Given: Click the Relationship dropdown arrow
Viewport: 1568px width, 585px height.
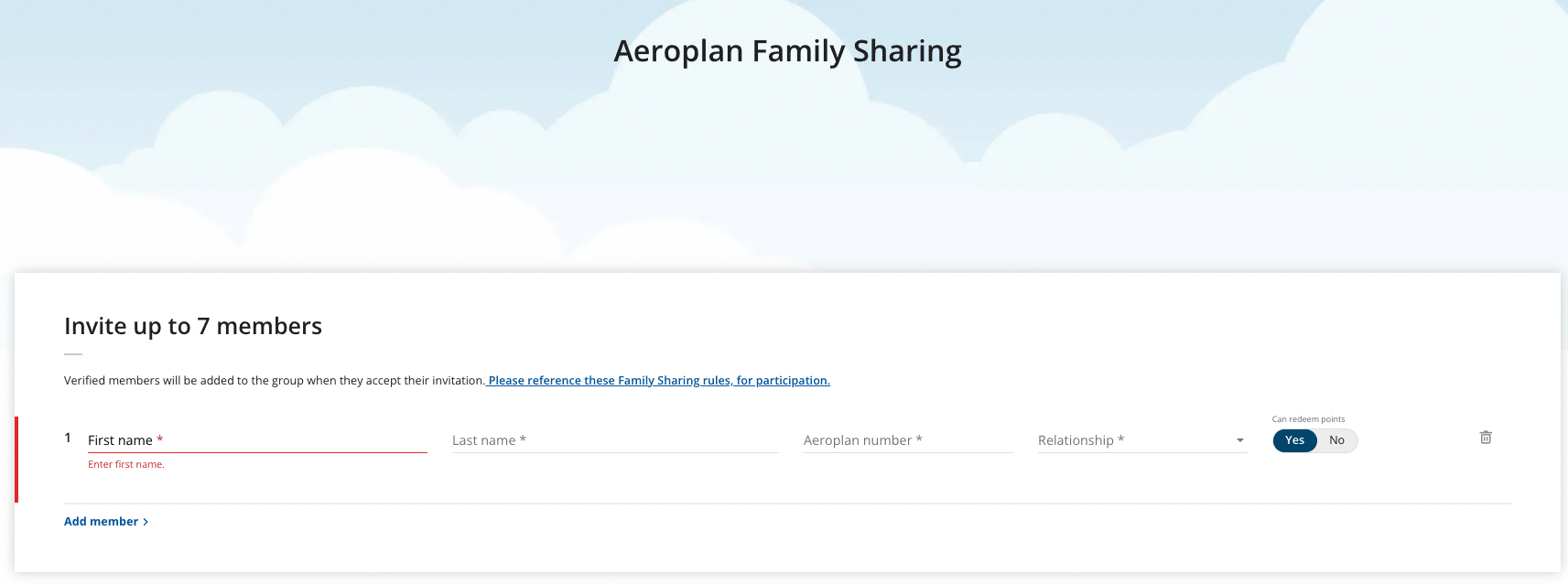Looking at the screenshot, I should tap(1240, 440).
